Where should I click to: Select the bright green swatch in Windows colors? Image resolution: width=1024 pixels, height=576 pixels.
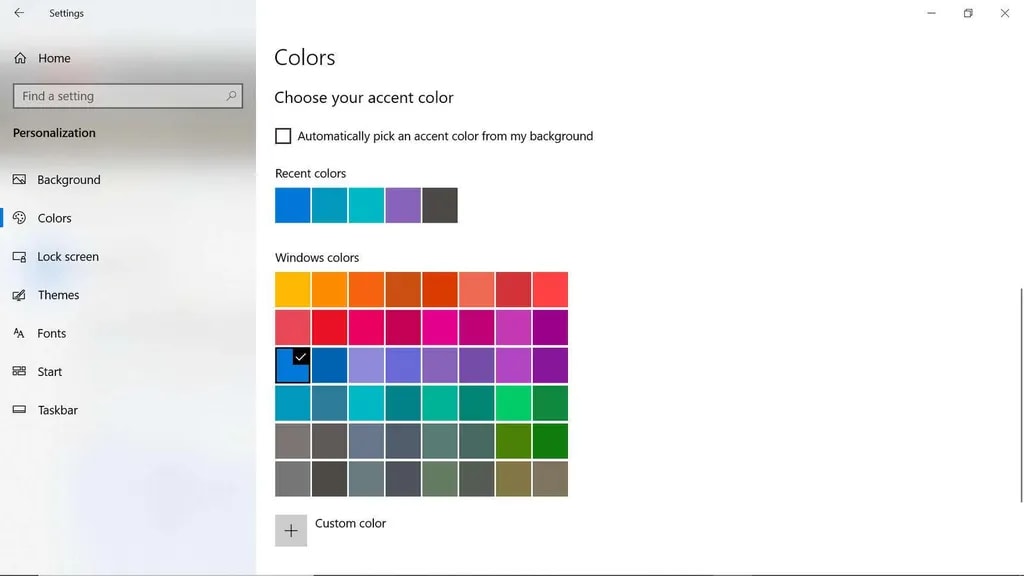click(513, 403)
